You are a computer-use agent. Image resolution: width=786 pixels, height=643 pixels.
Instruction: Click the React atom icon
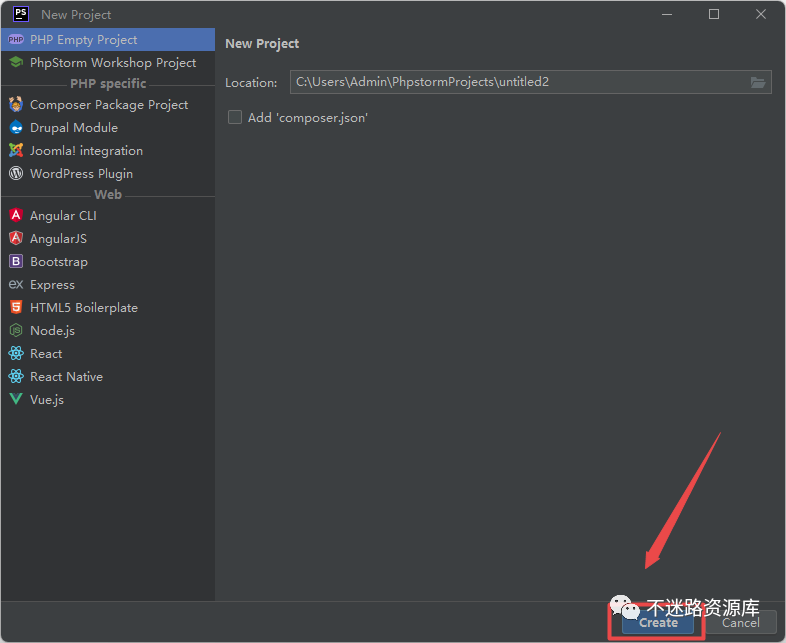[16, 353]
